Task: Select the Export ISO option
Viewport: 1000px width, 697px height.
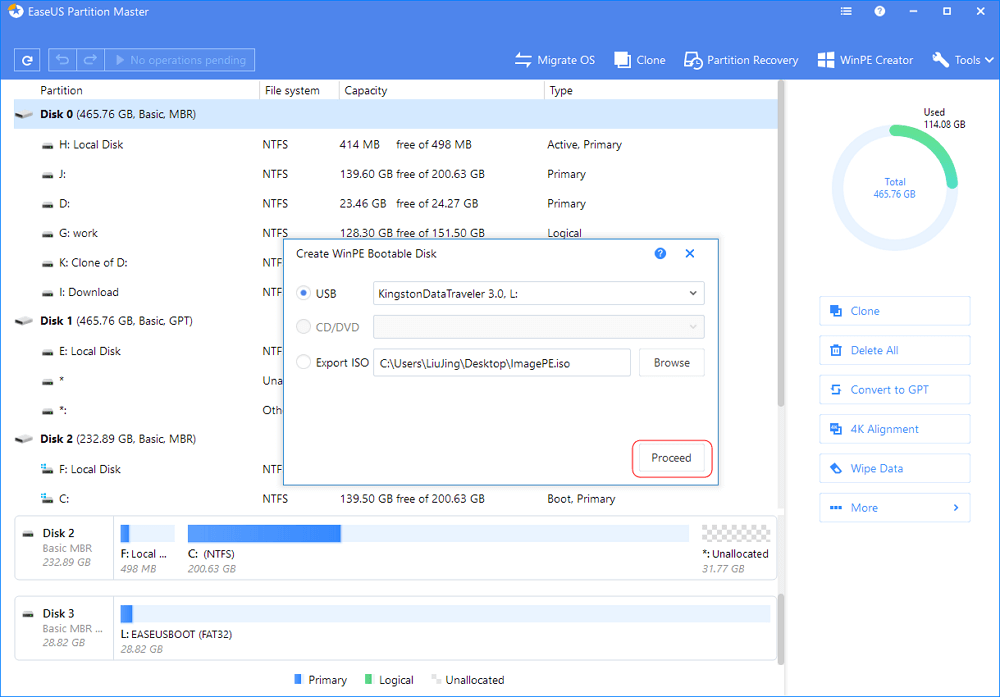Action: pos(302,362)
